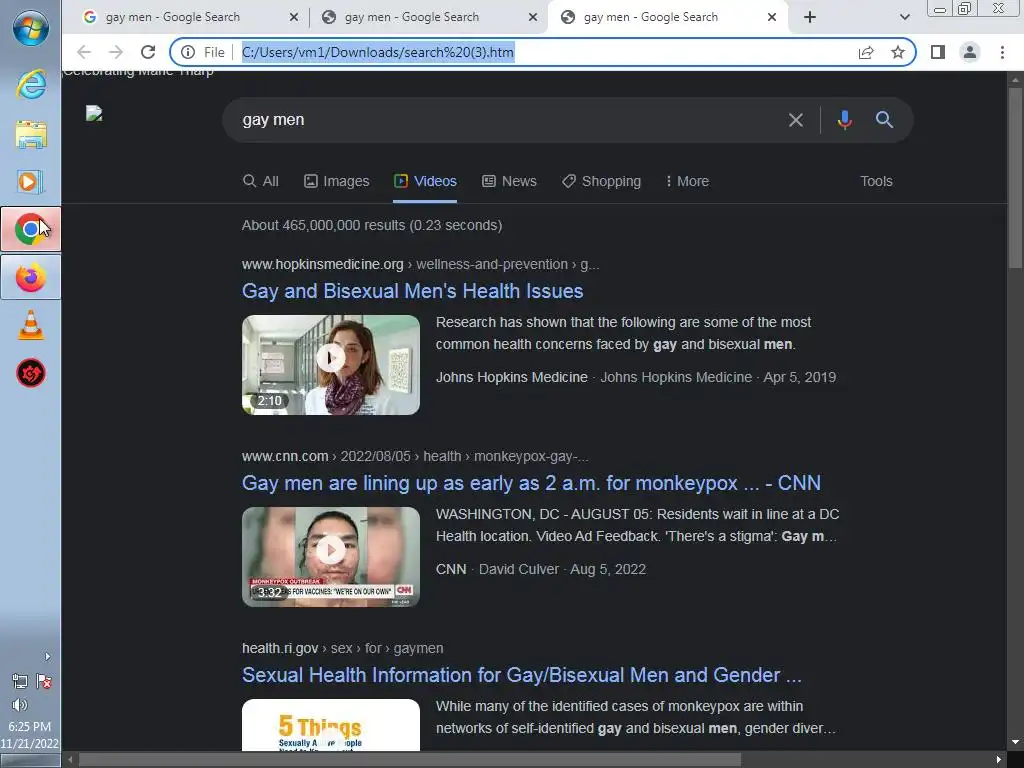Viewport: 1024px width, 768px height.
Task: Click the Windows Start orb
Action: pyautogui.click(x=31, y=28)
